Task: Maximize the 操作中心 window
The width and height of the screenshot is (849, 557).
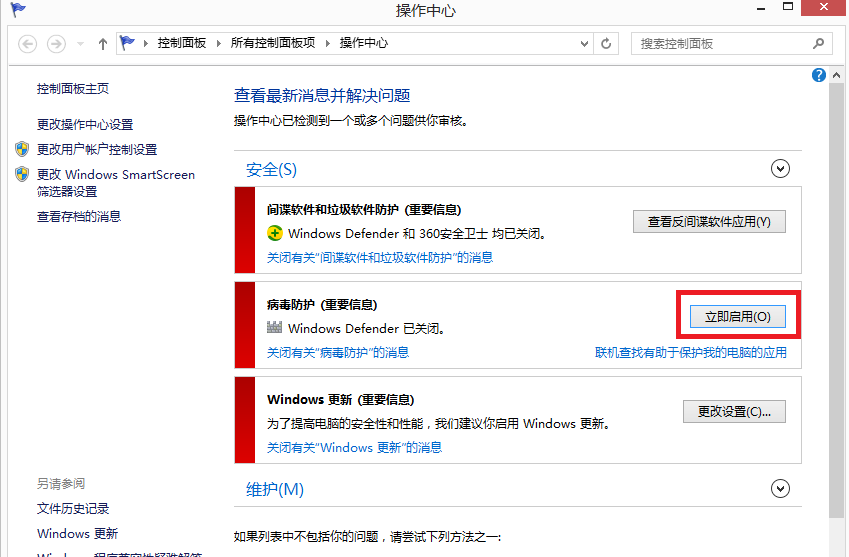Action: coord(788,7)
